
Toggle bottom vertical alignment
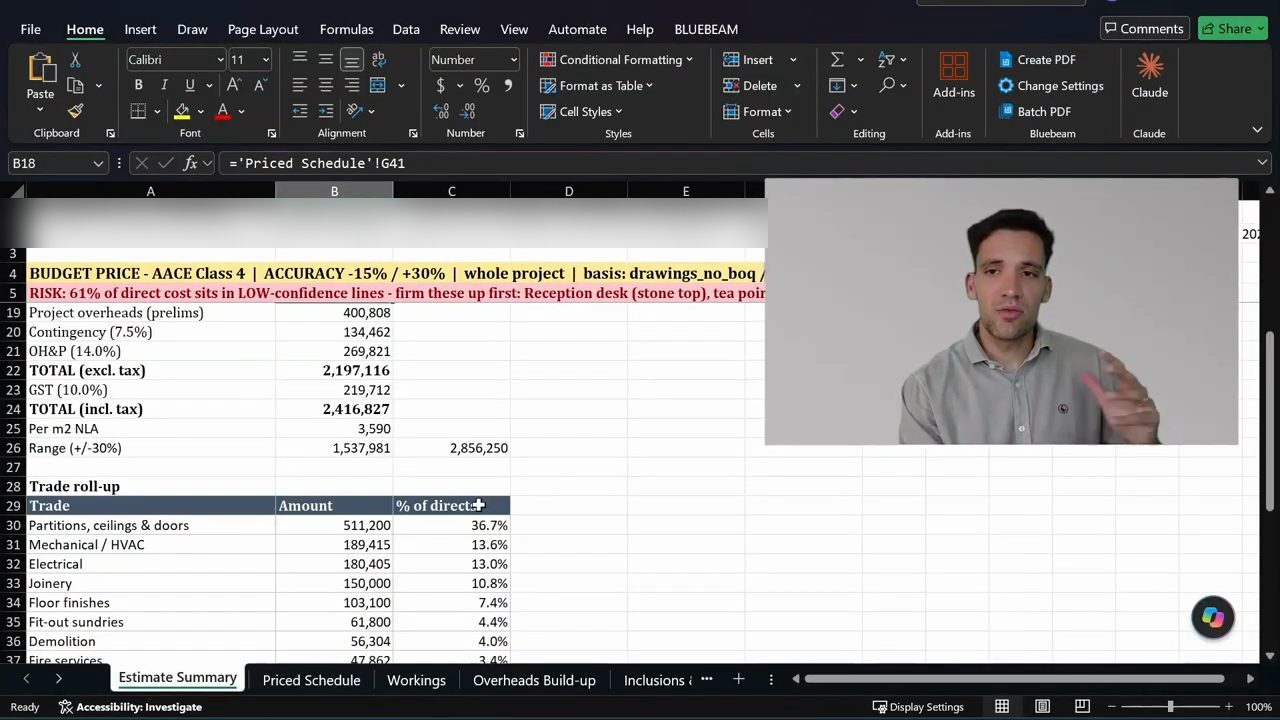click(x=351, y=60)
